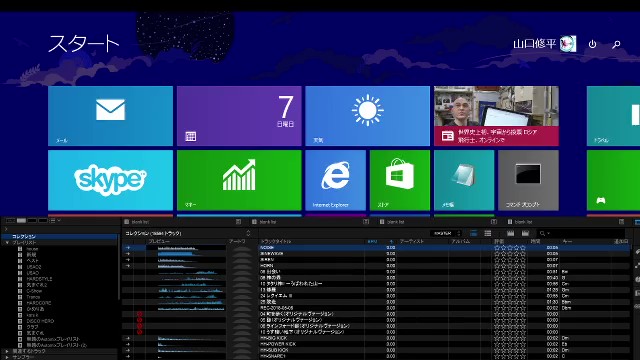Viewport: 640px width, 360px height.
Task: Open the USAO2 playlist
Action: (x=34, y=267)
